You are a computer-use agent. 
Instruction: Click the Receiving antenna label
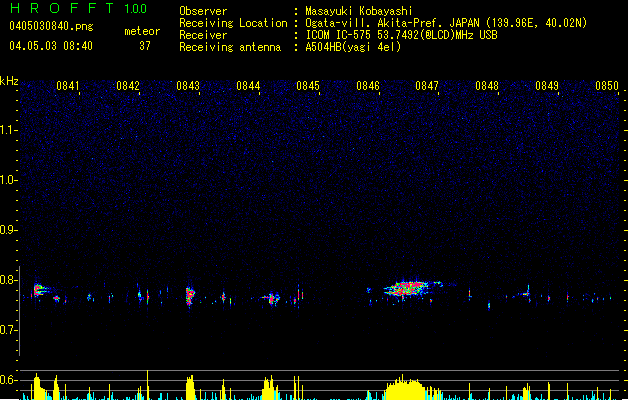click(x=230, y=47)
